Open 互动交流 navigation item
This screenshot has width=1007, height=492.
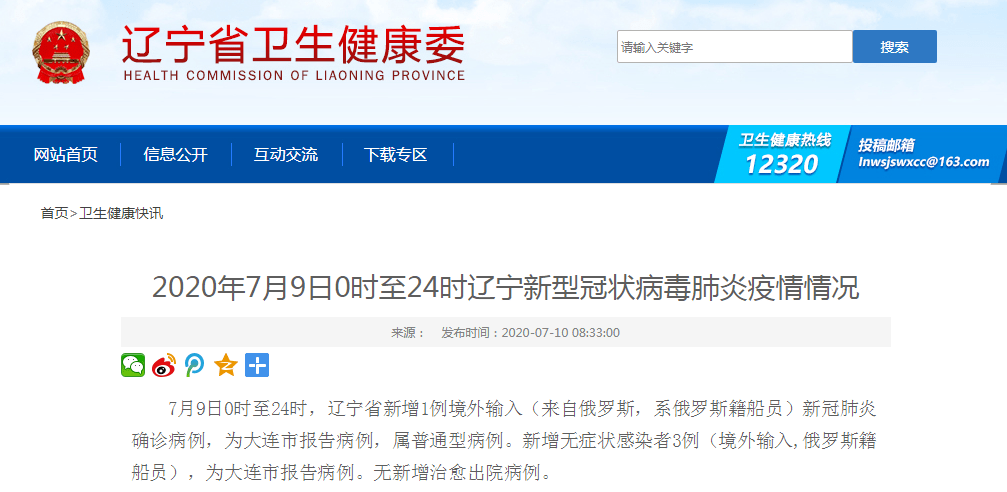click(x=286, y=155)
